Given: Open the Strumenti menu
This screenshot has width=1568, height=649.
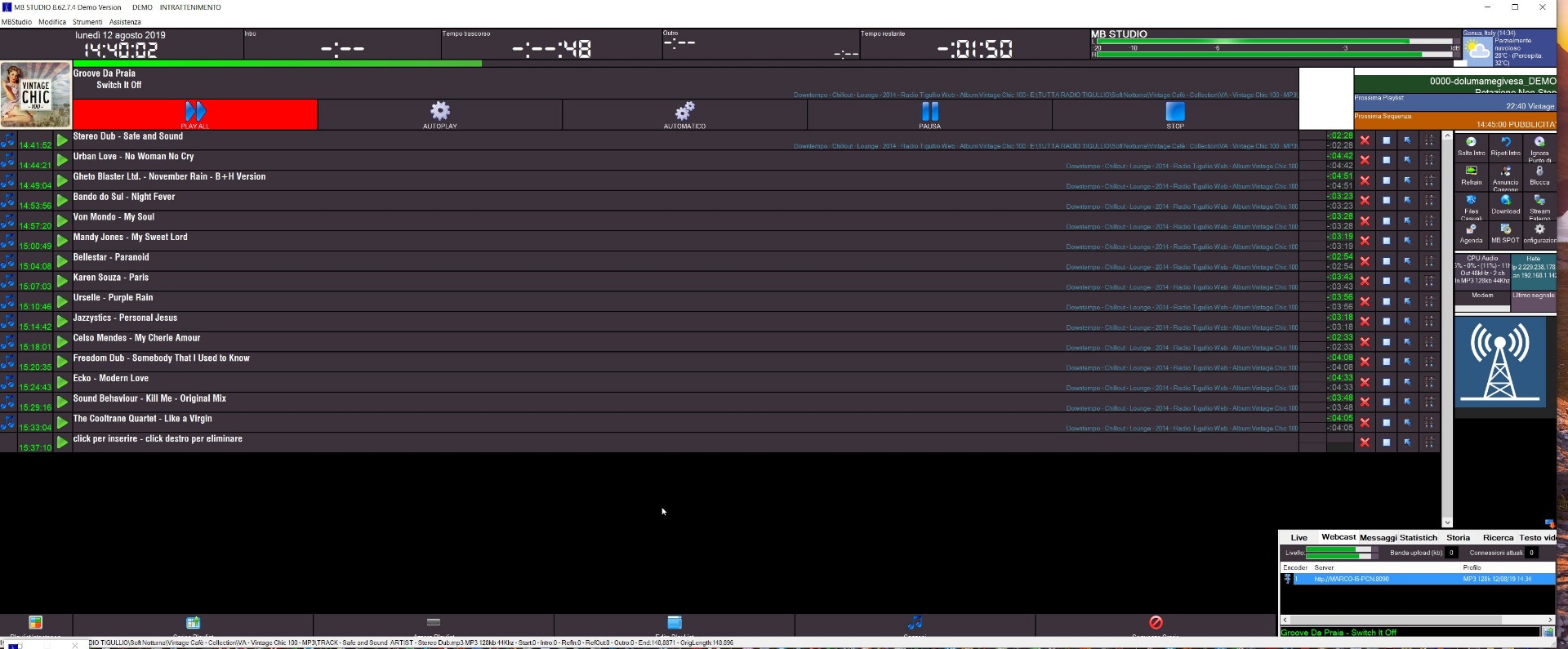Looking at the screenshot, I should [x=87, y=22].
